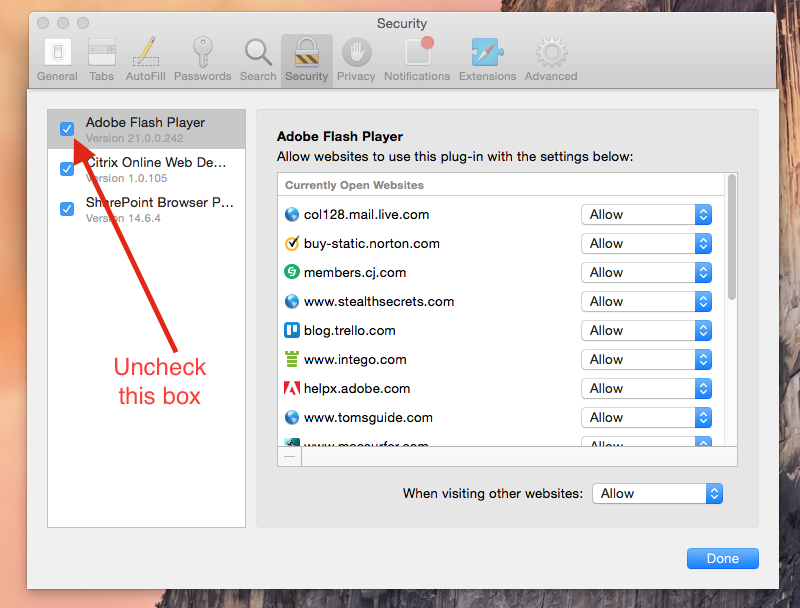Open Allow dropdown for www.tomsguide.com
The height and width of the screenshot is (608, 800).
pos(646,418)
